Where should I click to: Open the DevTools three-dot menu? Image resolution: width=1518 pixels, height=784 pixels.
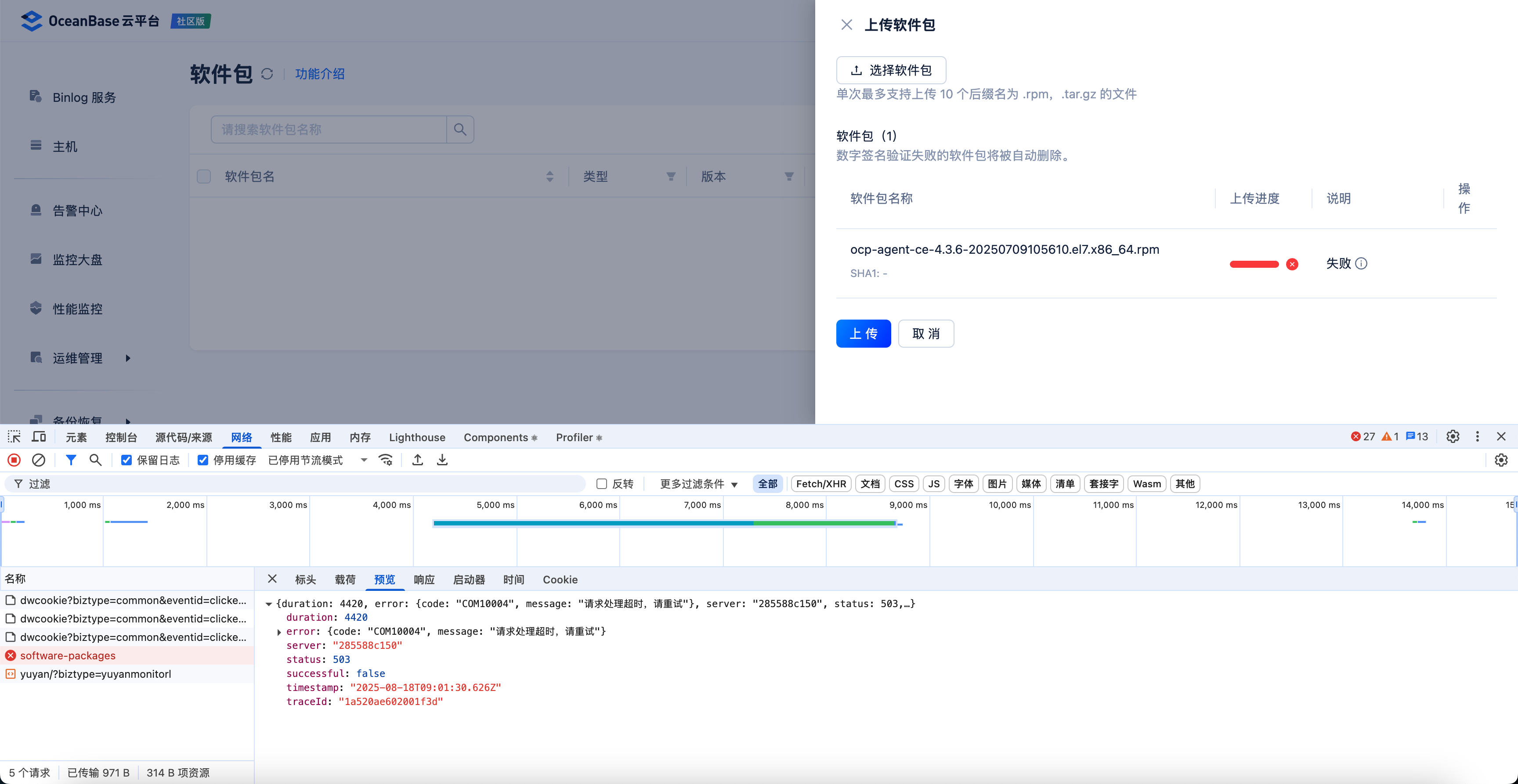pyautogui.click(x=1477, y=436)
